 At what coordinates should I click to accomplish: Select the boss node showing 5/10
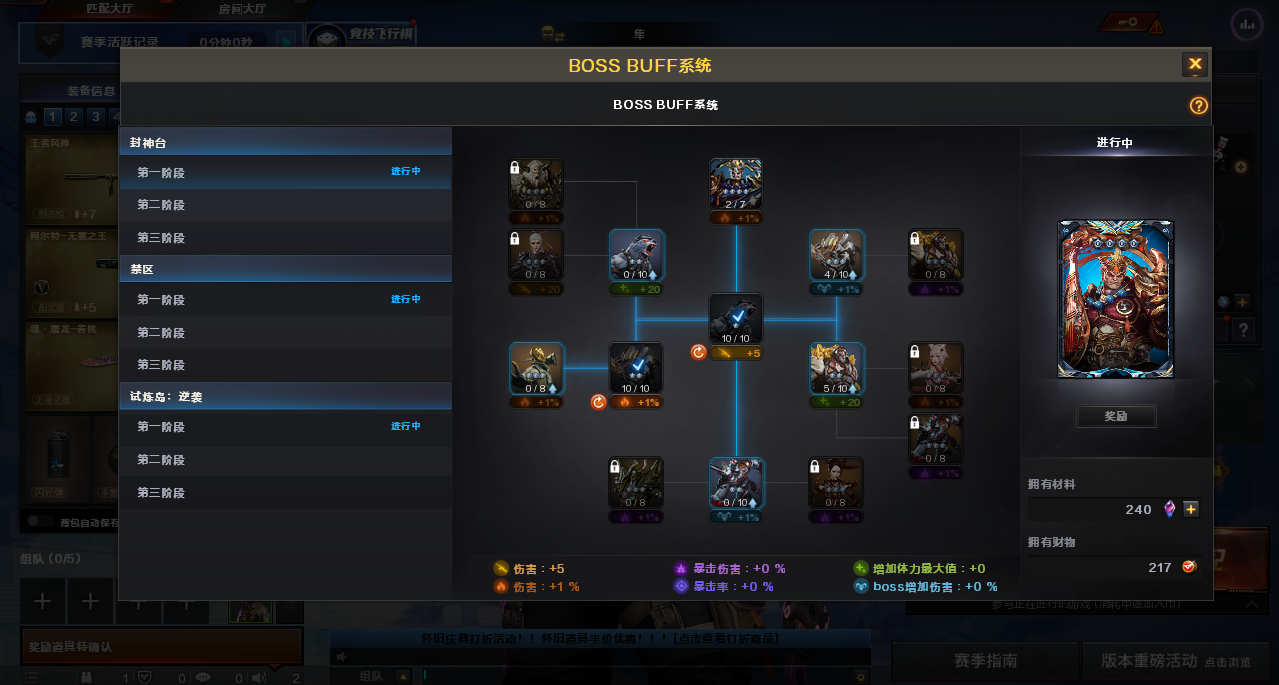pyautogui.click(x=837, y=369)
